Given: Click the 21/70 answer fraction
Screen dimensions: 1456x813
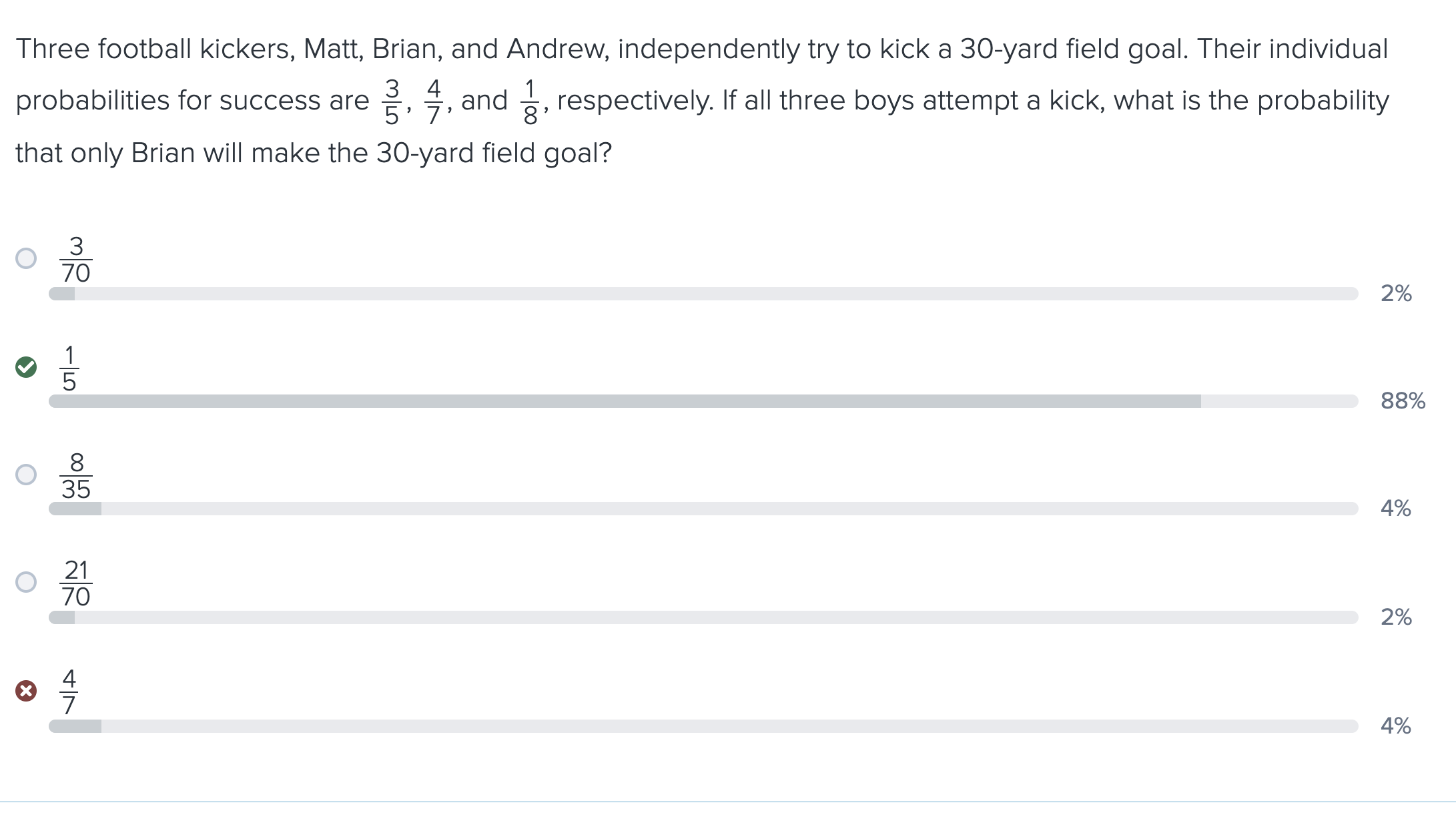Looking at the screenshot, I should [76, 583].
